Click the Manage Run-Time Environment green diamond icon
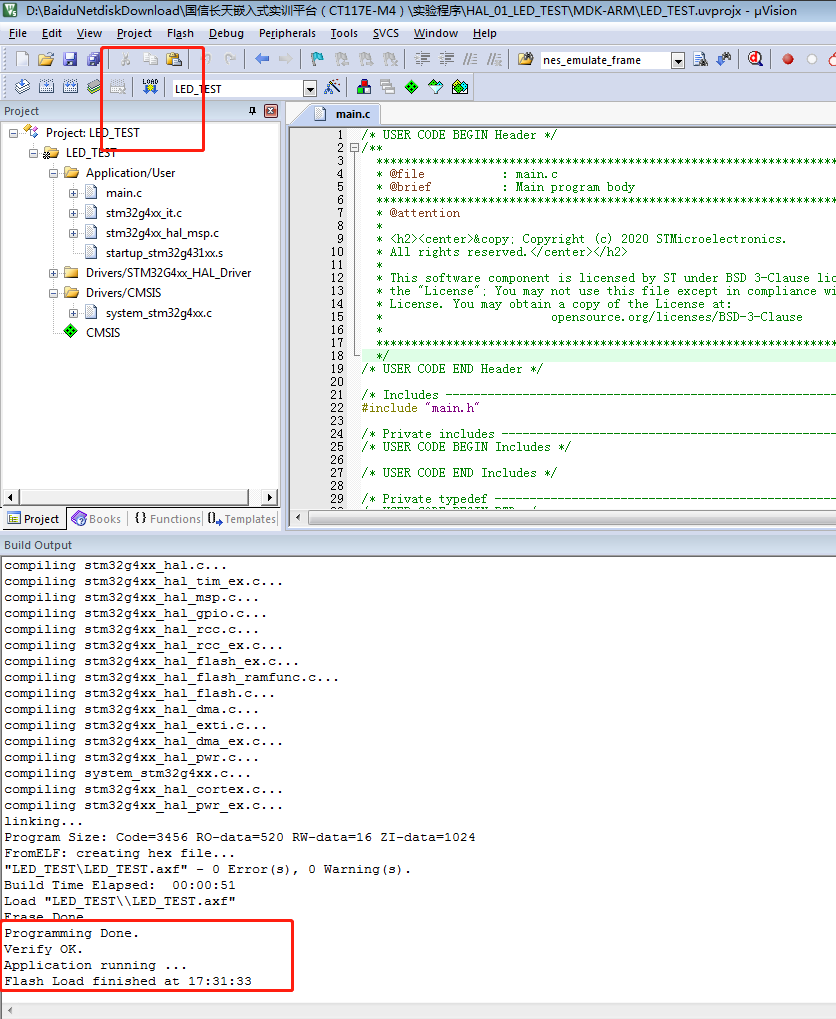The height and width of the screenshot is (1019, 836). [x=411, y=88]
